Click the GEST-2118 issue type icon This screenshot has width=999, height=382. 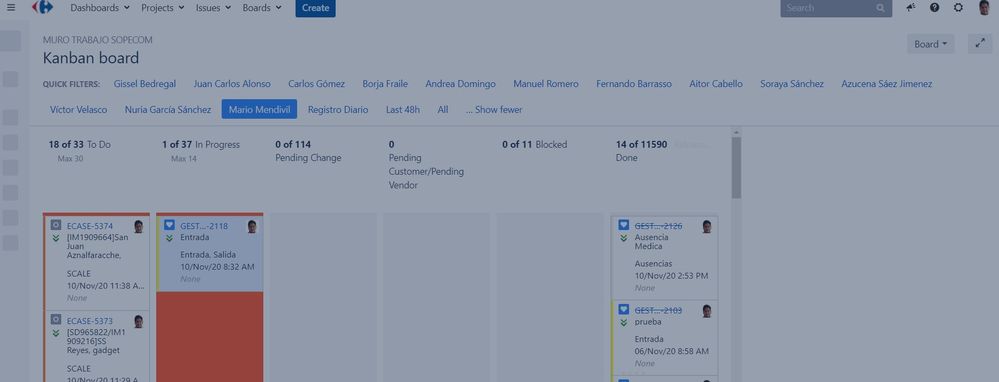tap(169, 225)
